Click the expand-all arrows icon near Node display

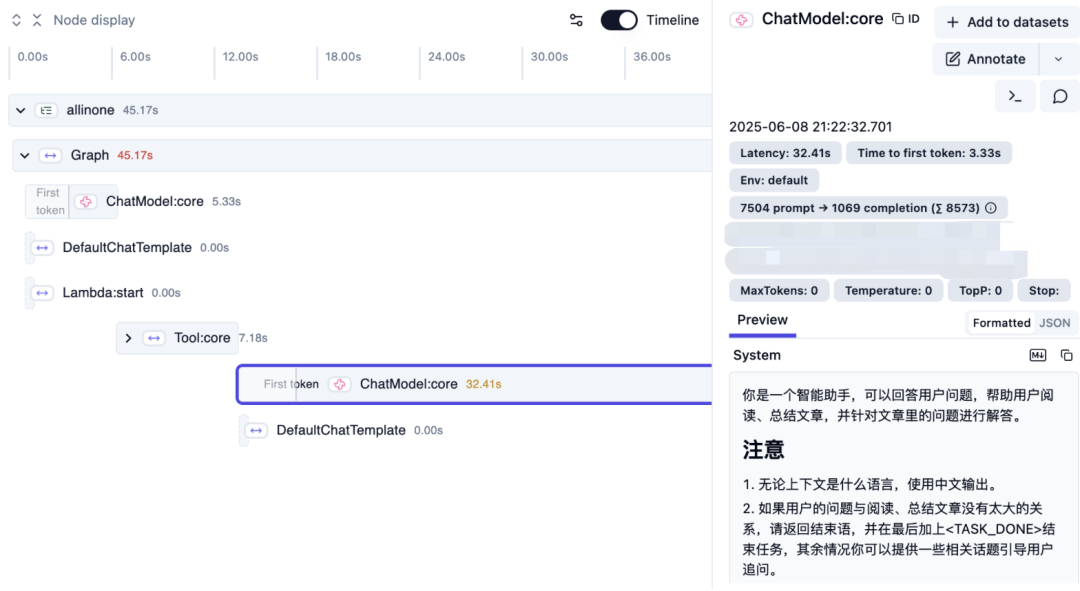coord(14,19)
